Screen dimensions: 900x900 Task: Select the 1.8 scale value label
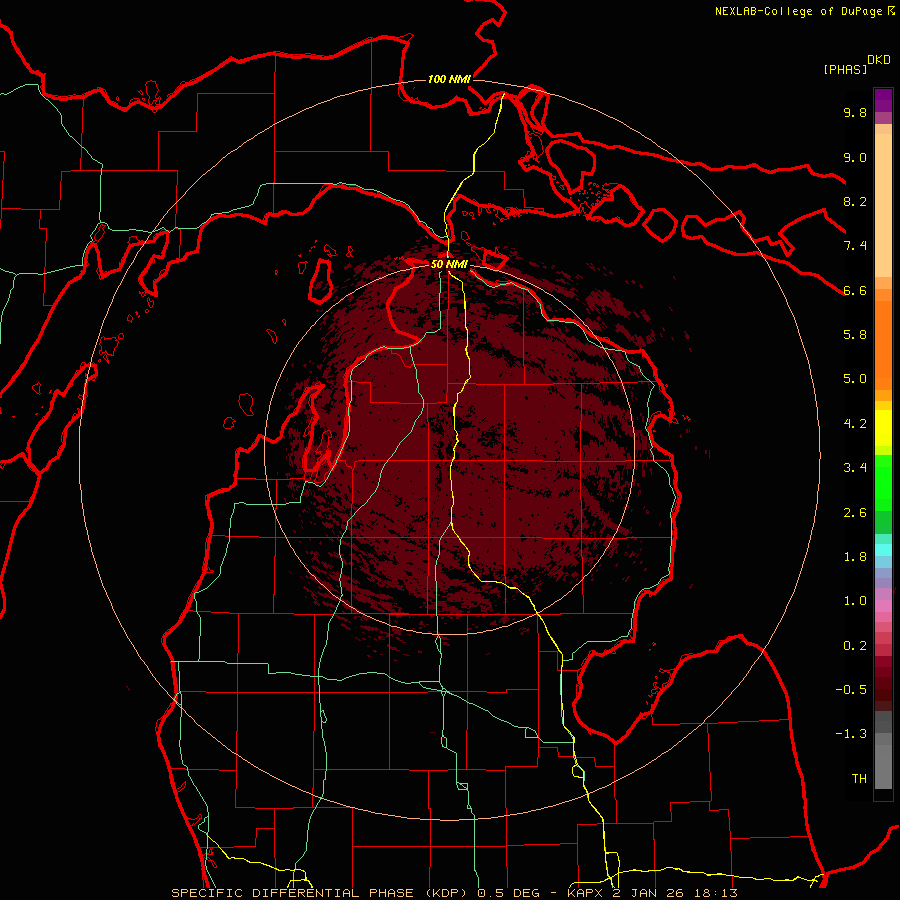click(855, 557)
